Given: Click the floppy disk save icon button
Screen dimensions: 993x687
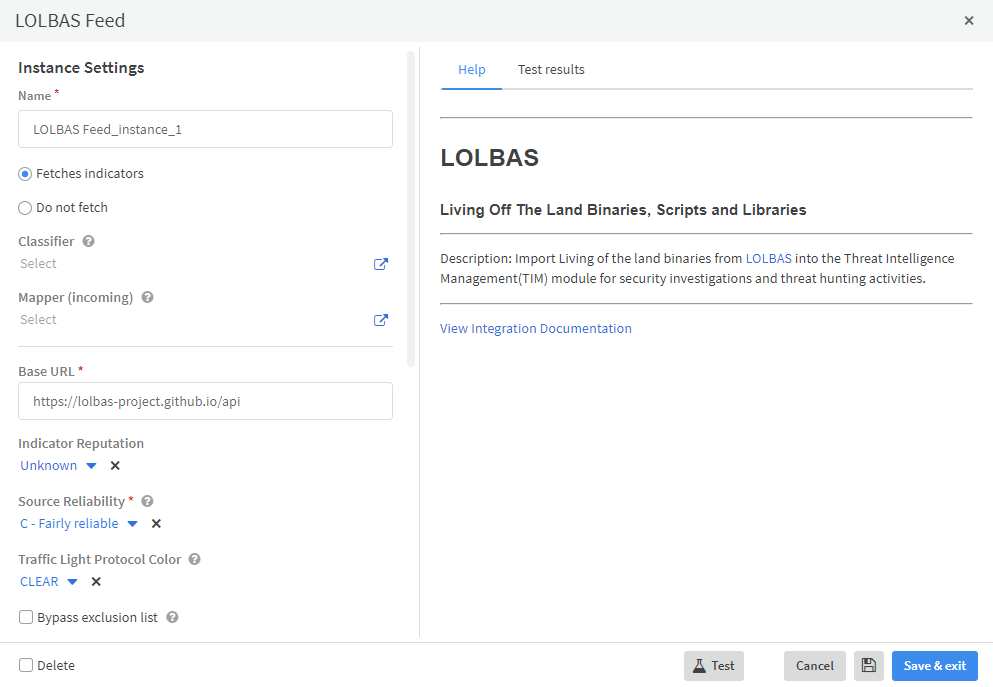Looking at the screenshot, I should click(x=869, y=666).
